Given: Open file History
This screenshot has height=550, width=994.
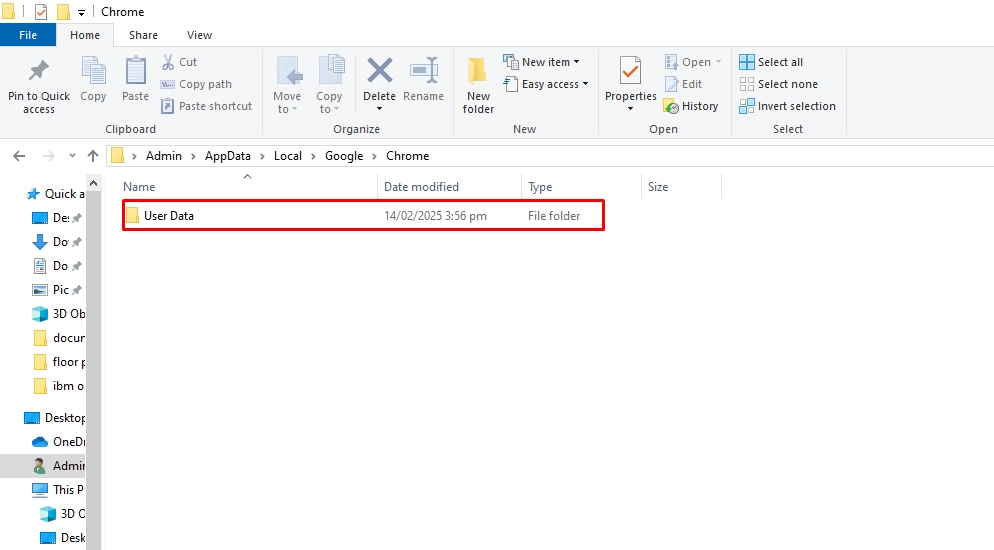Looking at the screenshot, I should pos(691,106).
